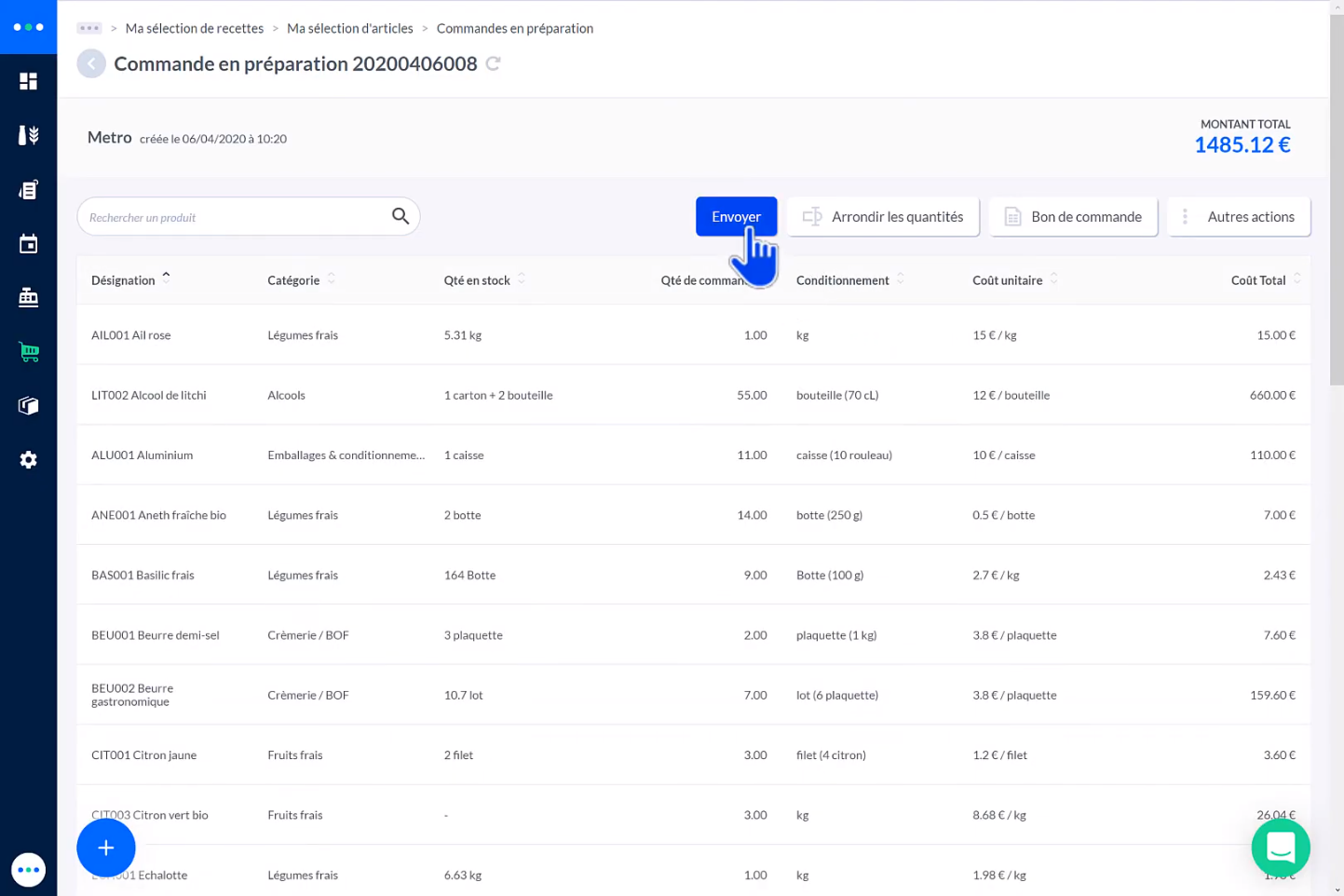The image size is (1344, 896).
Task: Open the recipes sheet icon in sidebar
Action: [28, 190]
